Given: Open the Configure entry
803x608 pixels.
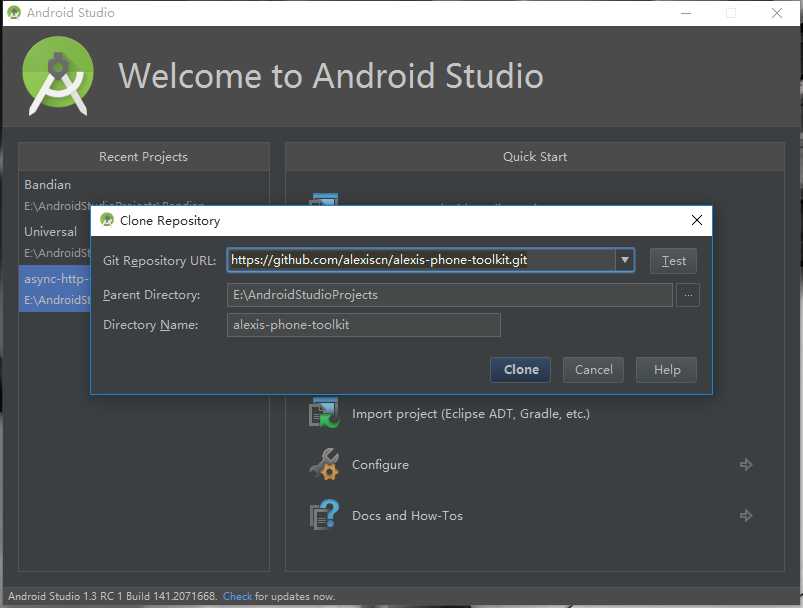Looking at the screenshot, I should tap(380, 465).
